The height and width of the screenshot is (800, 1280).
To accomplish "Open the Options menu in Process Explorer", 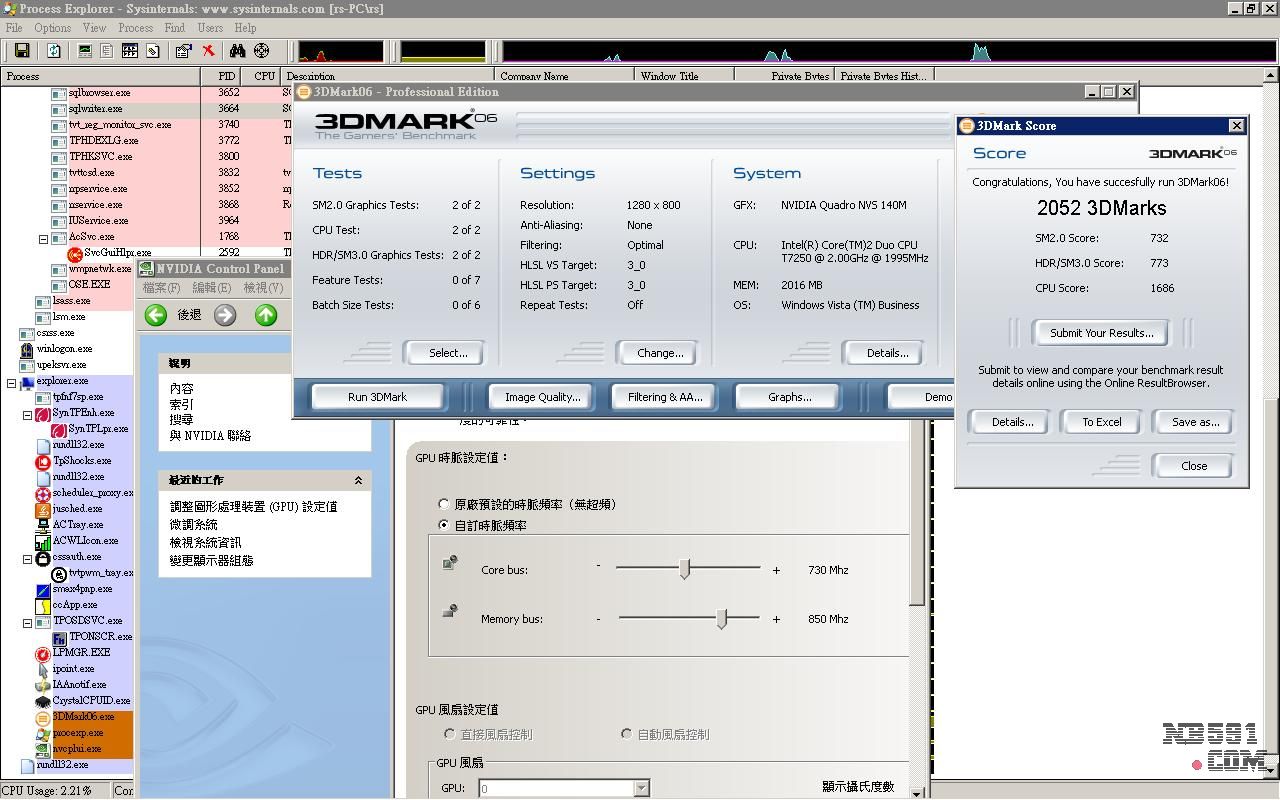I will 52,28.
